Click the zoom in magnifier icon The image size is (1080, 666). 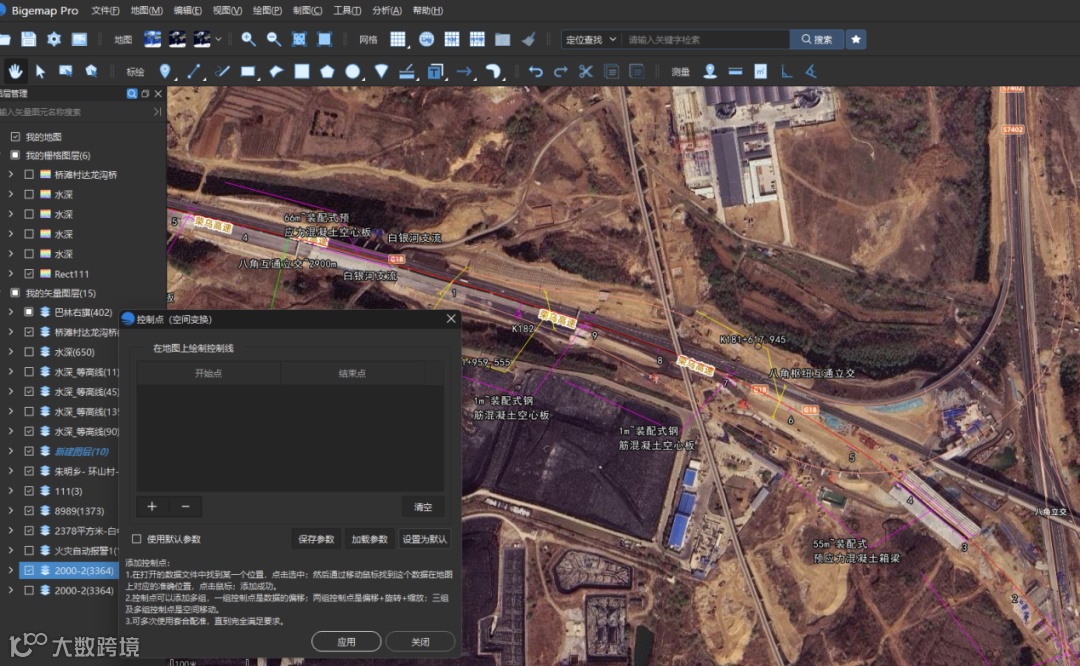pyautogui.click(x=248, y=39)
